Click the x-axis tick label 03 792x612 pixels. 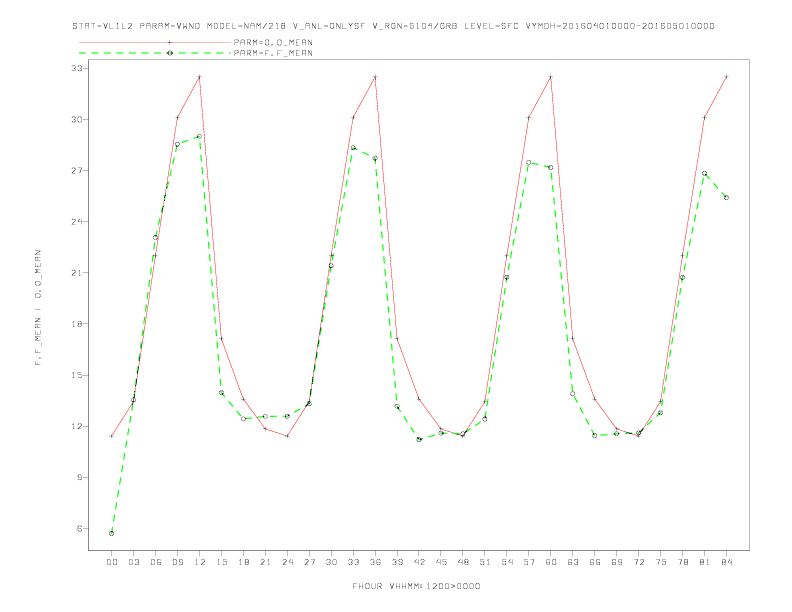[133, 562]
